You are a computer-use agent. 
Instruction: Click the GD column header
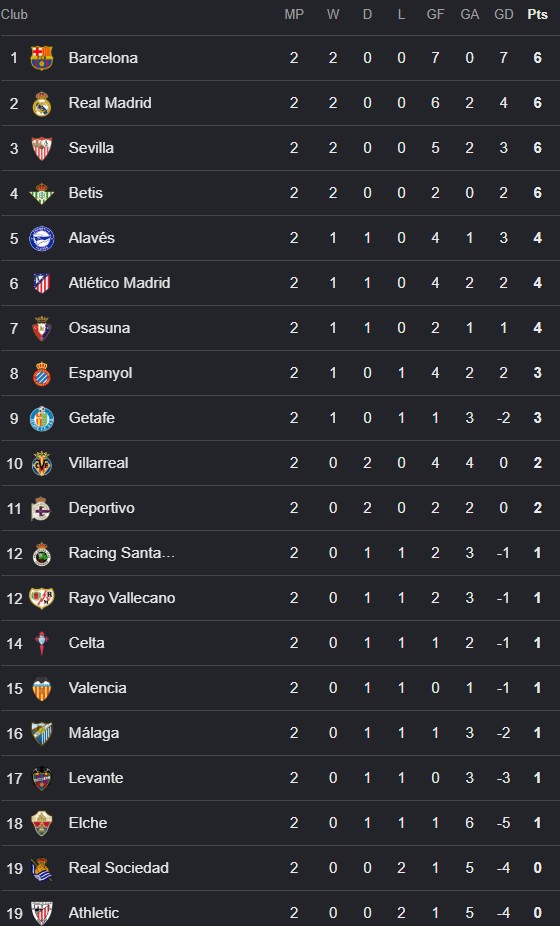[x=504, y=15]
